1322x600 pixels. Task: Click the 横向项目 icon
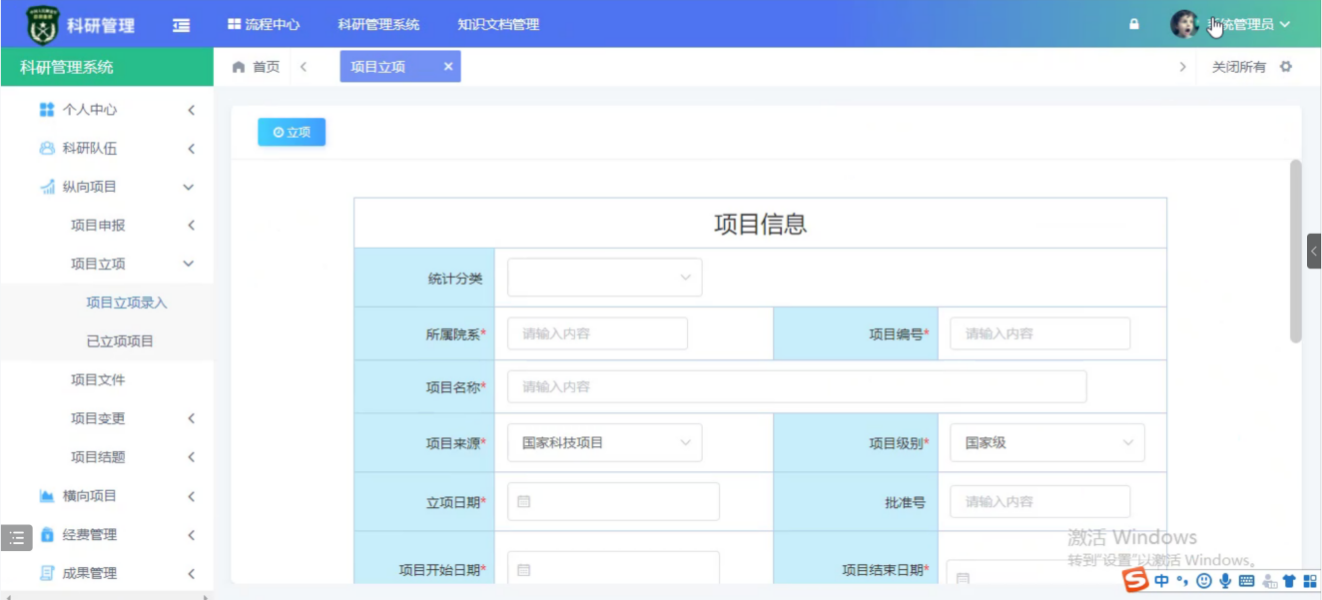pos(47,496)
